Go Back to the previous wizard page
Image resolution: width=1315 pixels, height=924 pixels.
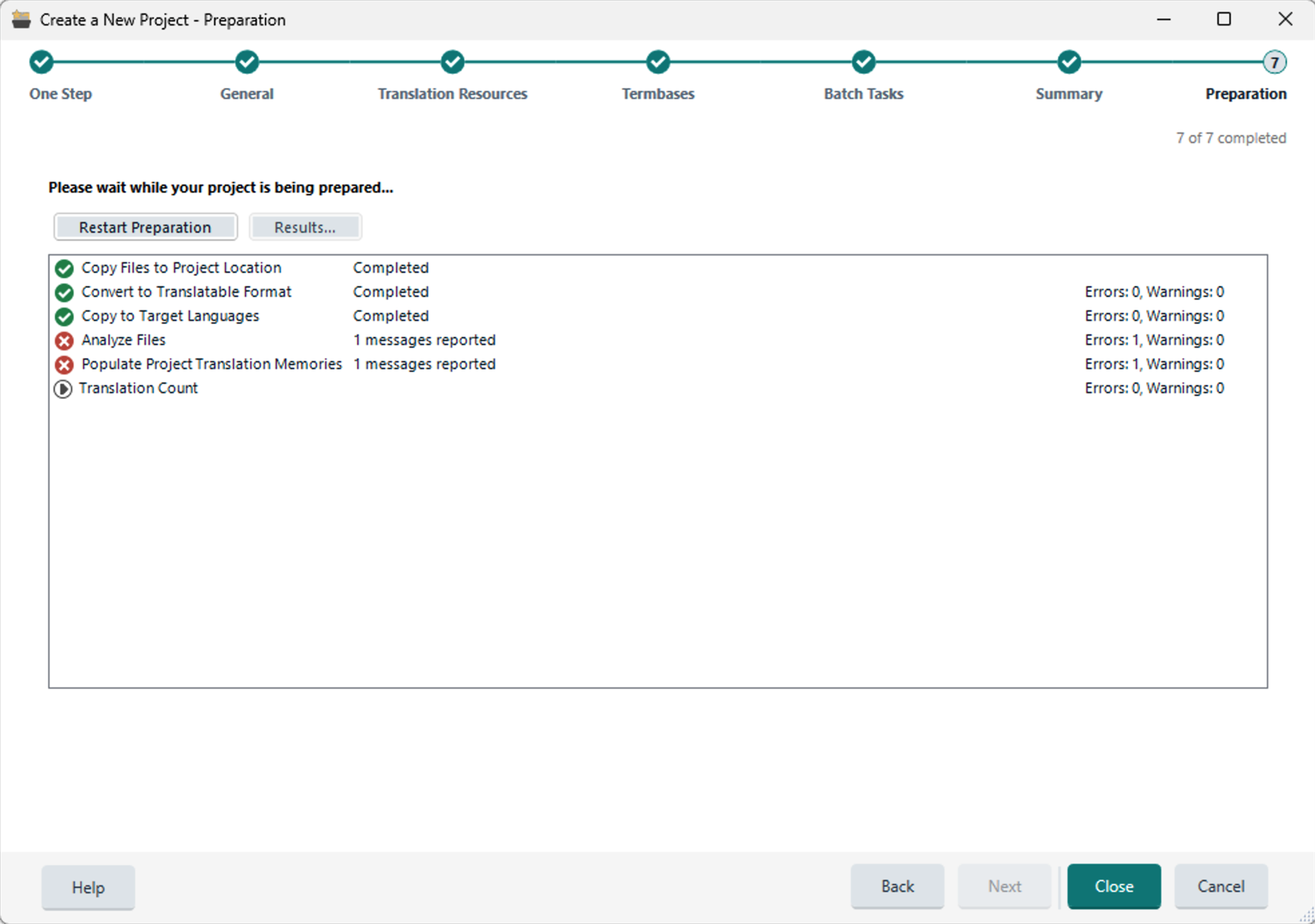(897, 886)
